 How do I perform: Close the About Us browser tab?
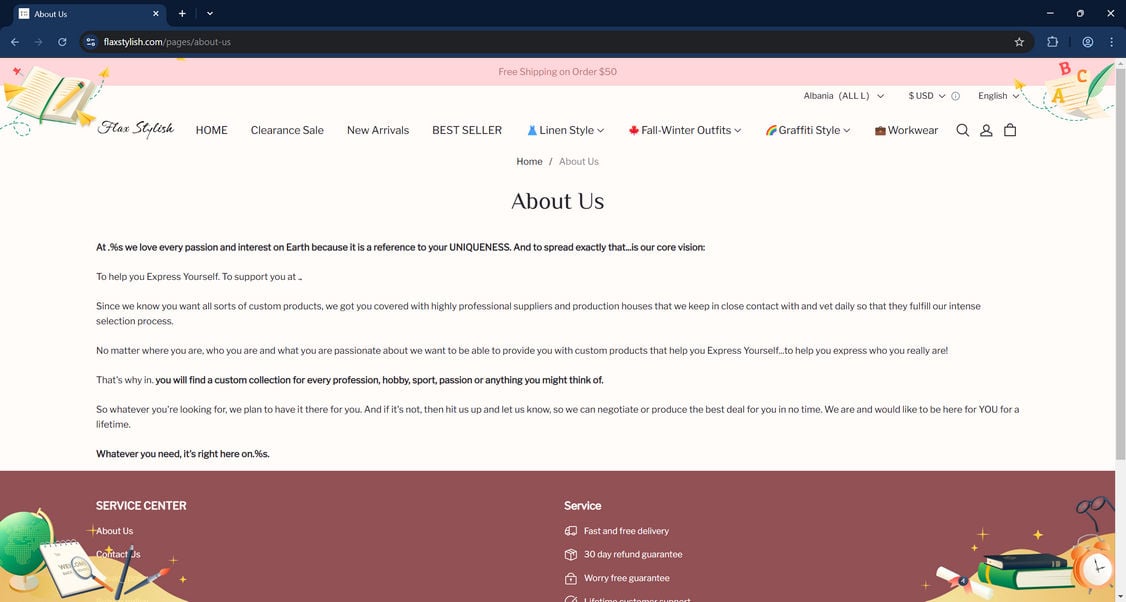(x=156, y=14)
